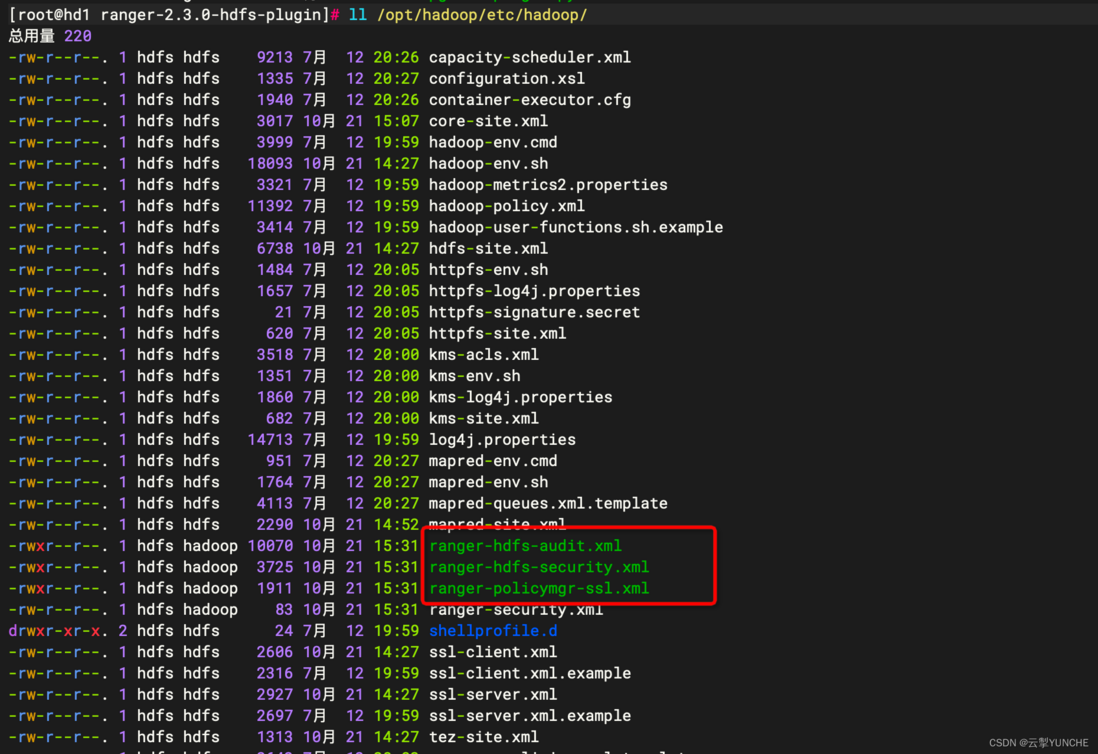Image resolution: width=1098 pixels, height=754 pixels.
Task: Click kms-log4j.properties text
Action: (x=520, y=397)
